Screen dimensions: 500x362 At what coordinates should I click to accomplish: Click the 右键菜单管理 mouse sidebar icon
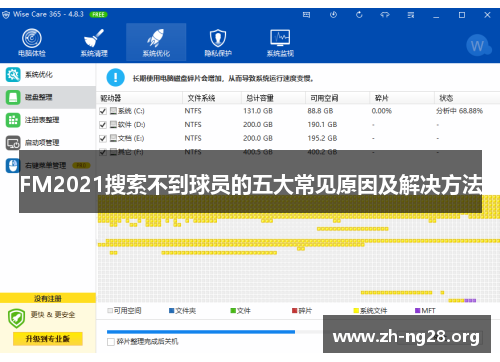coord(13,165)
